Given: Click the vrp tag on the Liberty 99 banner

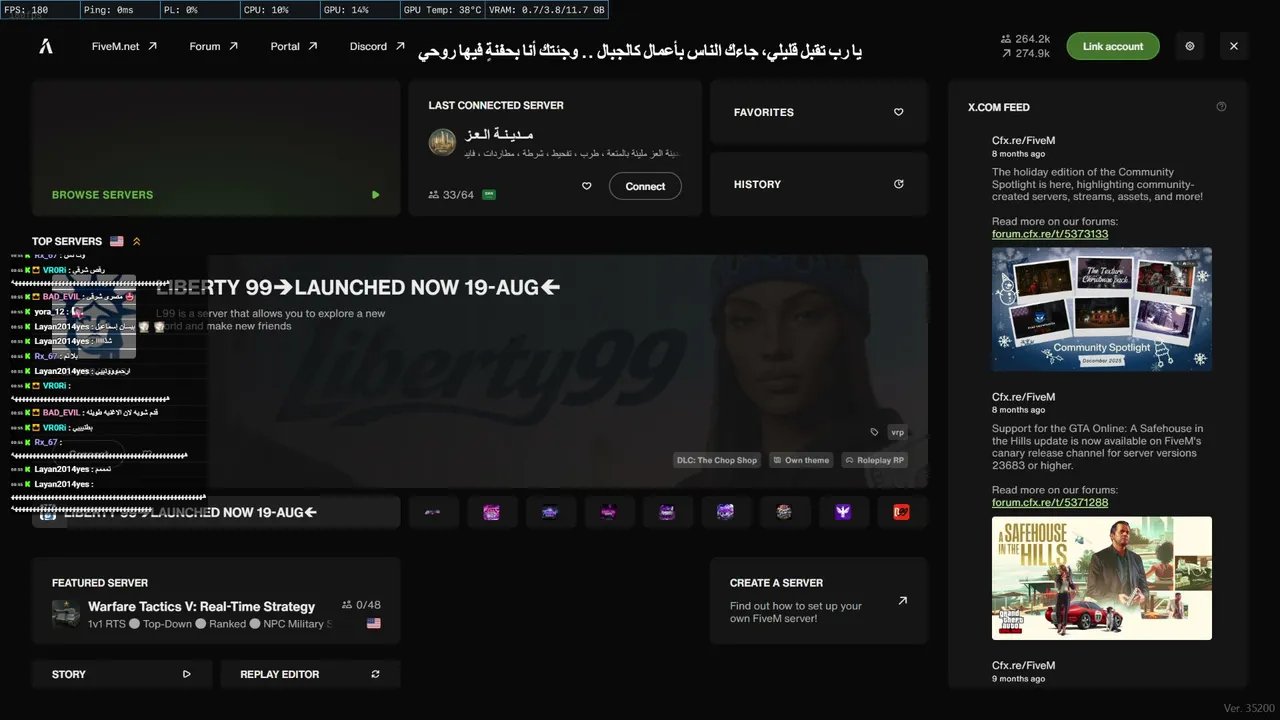Looking at the screenshot, I should pos(897,432).
